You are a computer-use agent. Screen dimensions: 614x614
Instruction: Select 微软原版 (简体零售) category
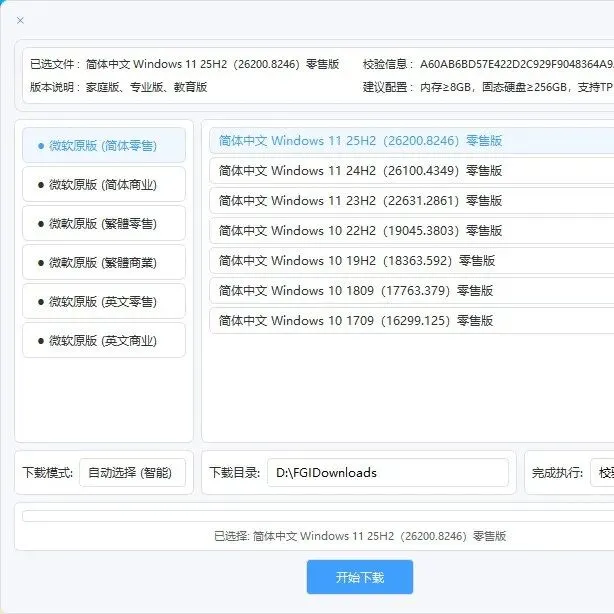(x=104, y=145)
